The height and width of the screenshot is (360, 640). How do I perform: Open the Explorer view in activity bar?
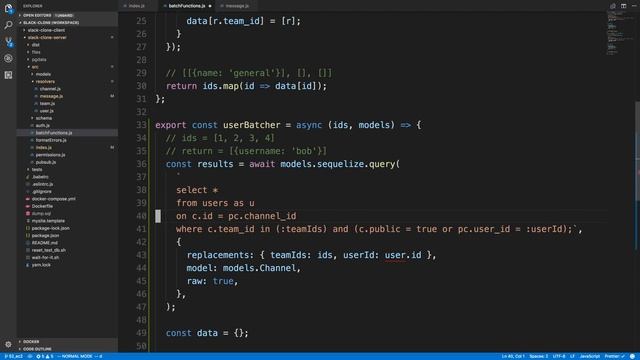pyautogui.click(x=8, y=8)
